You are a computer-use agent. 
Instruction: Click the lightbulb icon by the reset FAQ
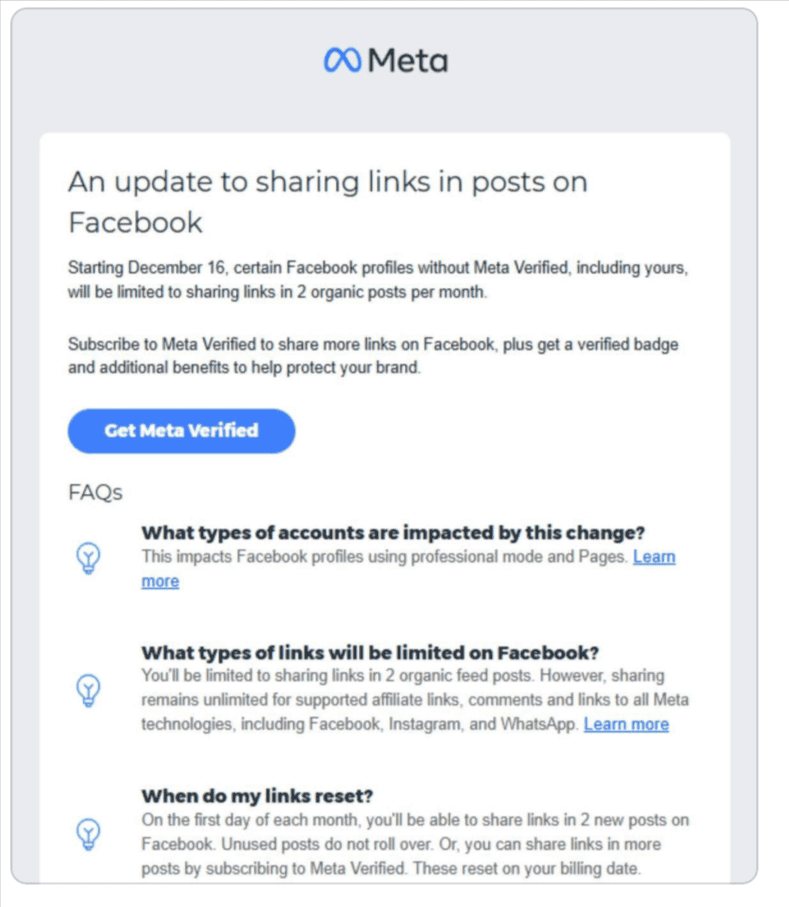(88, 834)
